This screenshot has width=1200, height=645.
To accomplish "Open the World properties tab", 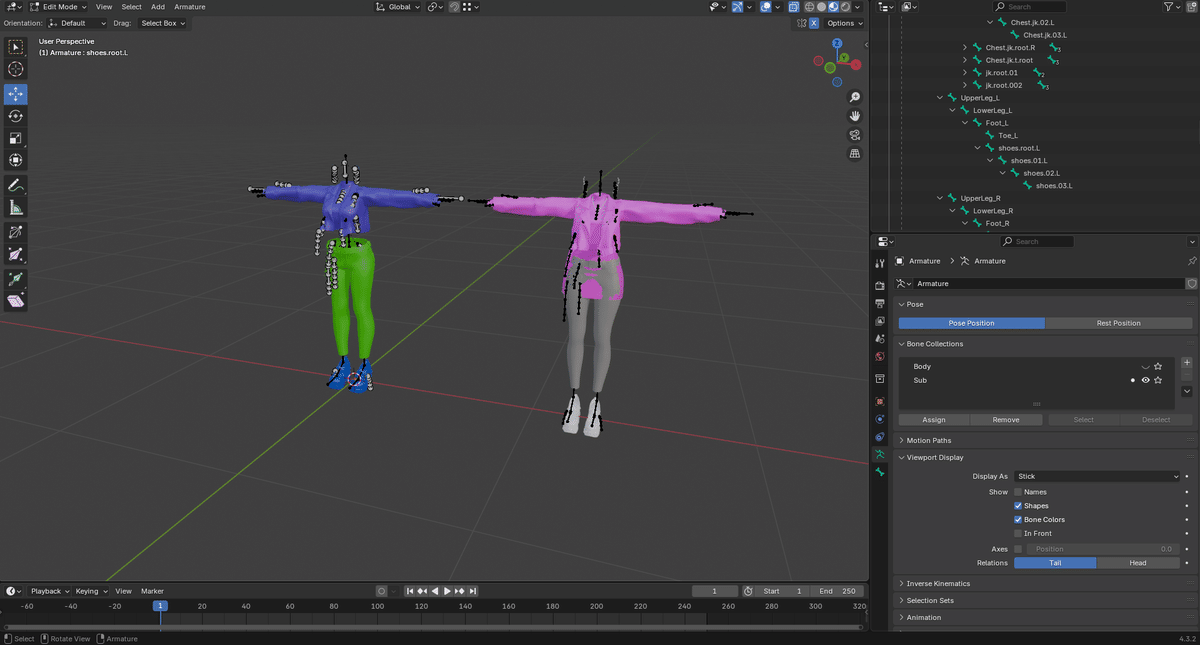I will point(880,356).
